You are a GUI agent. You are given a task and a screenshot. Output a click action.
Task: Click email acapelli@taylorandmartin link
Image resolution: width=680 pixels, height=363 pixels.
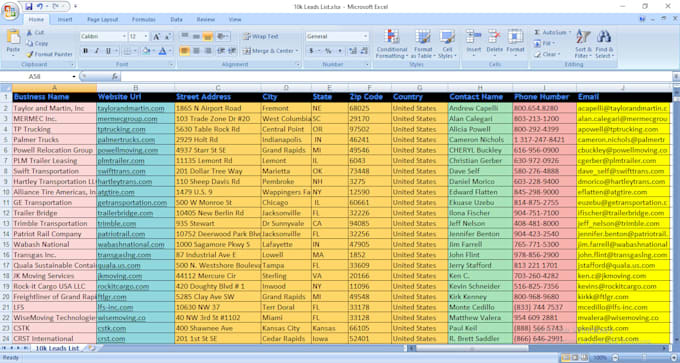click(x=623, y=108)
